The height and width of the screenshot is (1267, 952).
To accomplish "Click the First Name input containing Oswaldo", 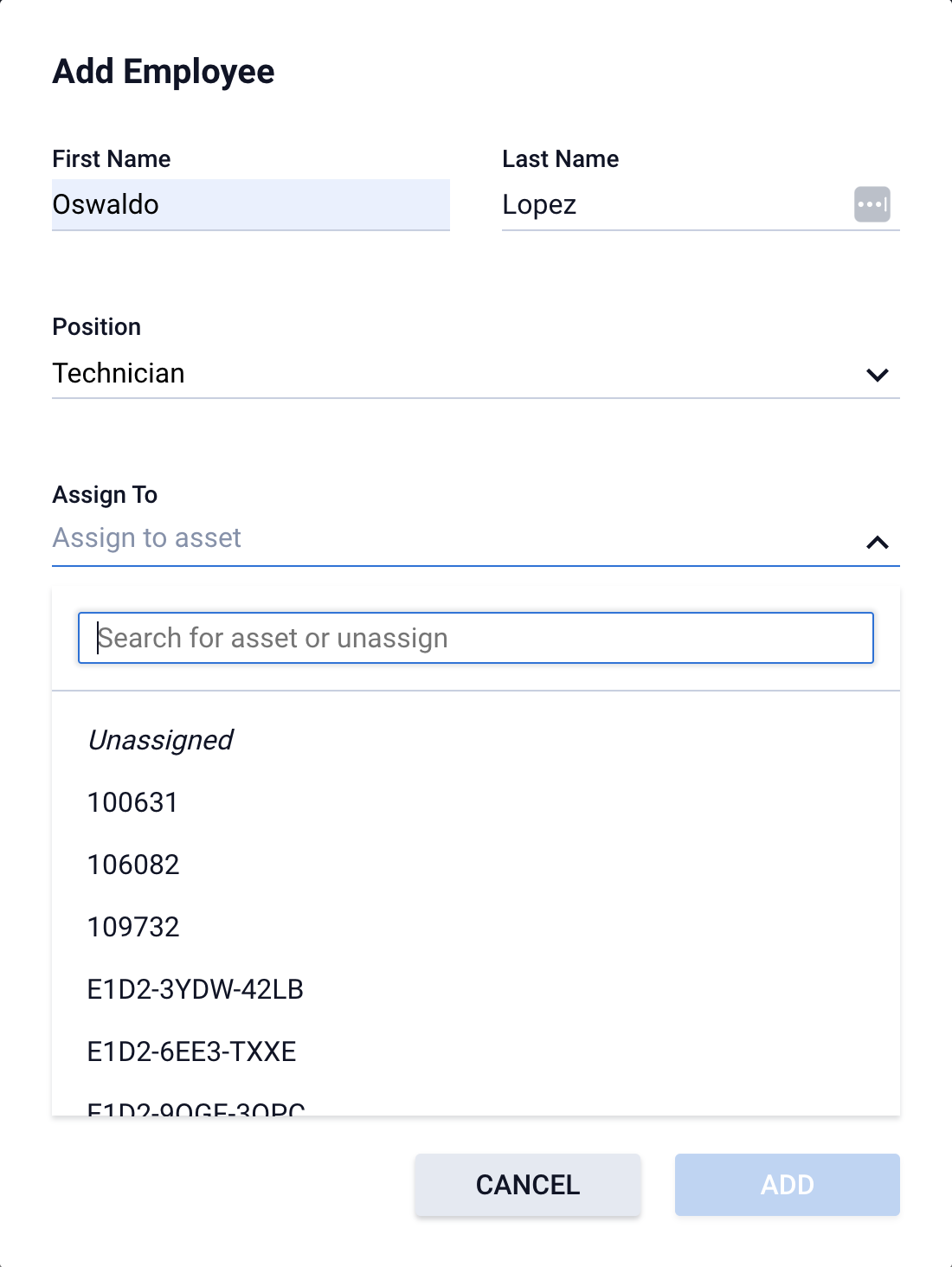I will [250, 205].
